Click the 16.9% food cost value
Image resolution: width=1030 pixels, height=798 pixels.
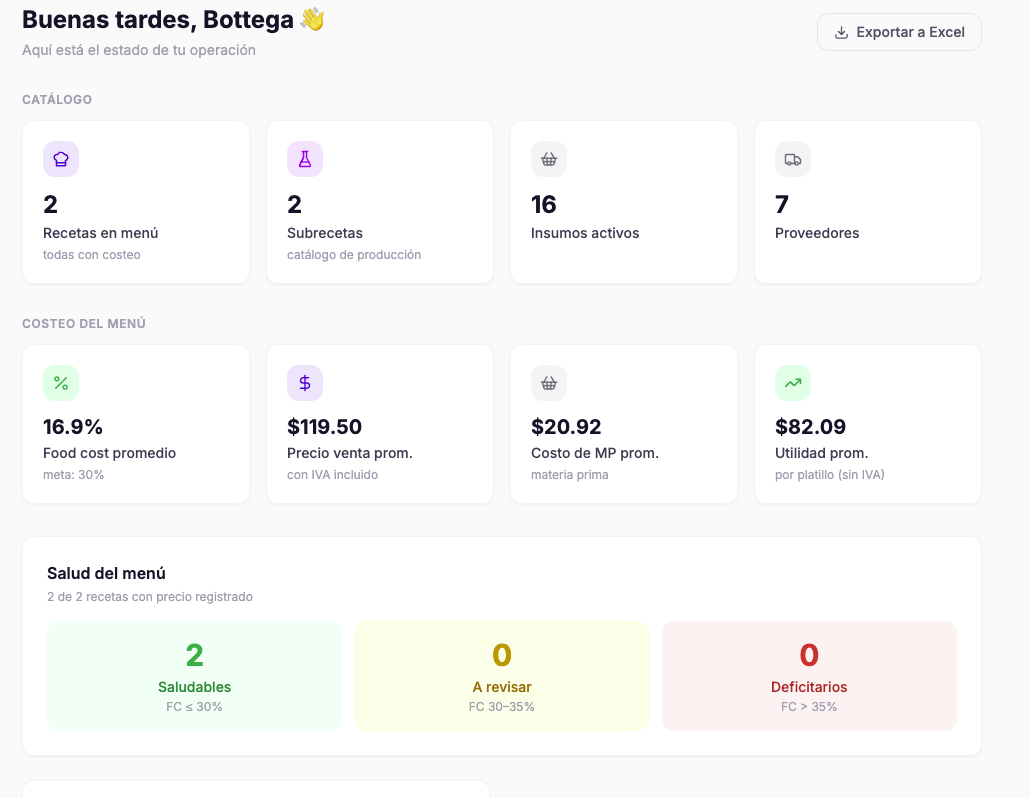(73, 427)
